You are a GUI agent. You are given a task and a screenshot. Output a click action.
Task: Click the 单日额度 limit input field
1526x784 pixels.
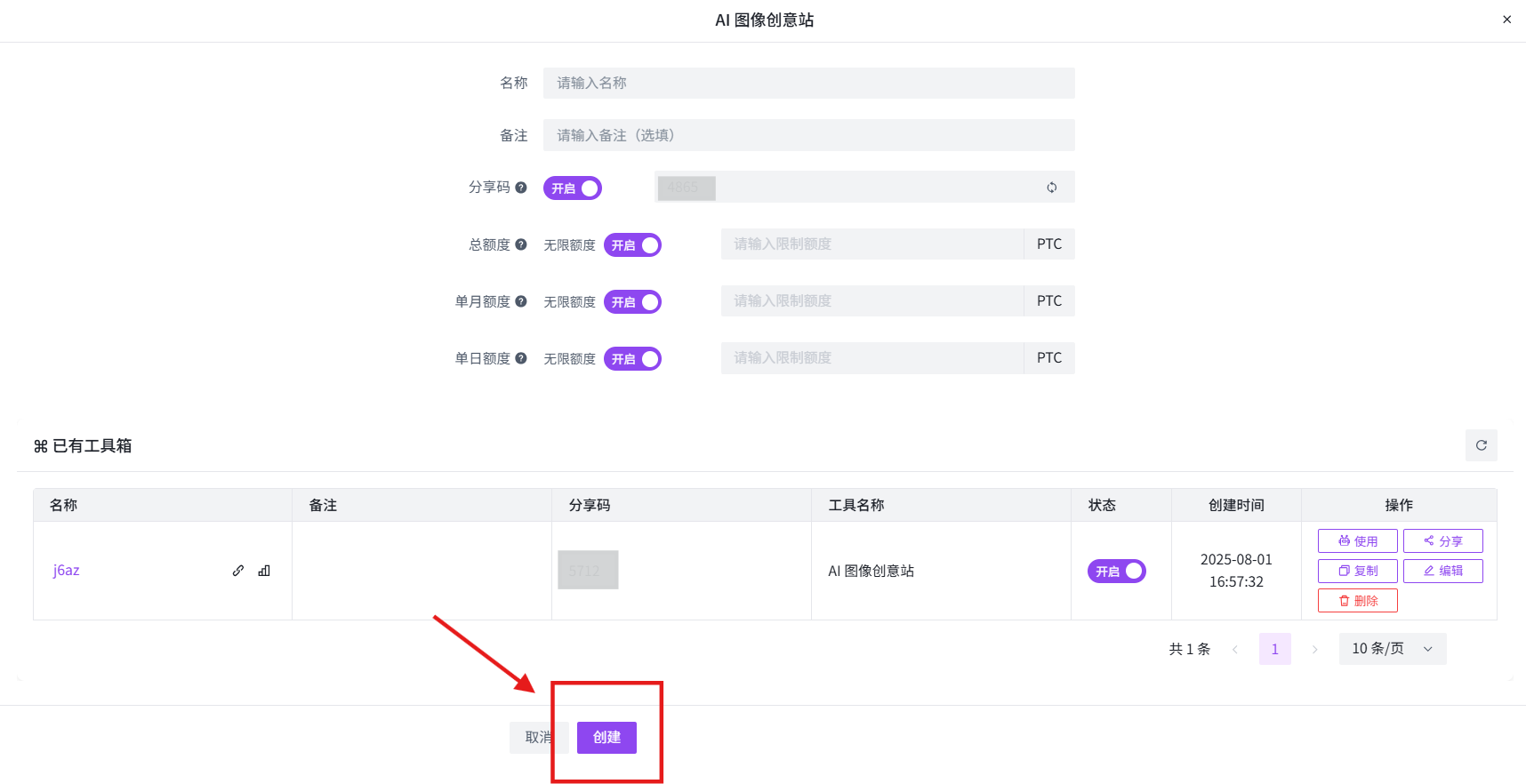click(872, 357)
